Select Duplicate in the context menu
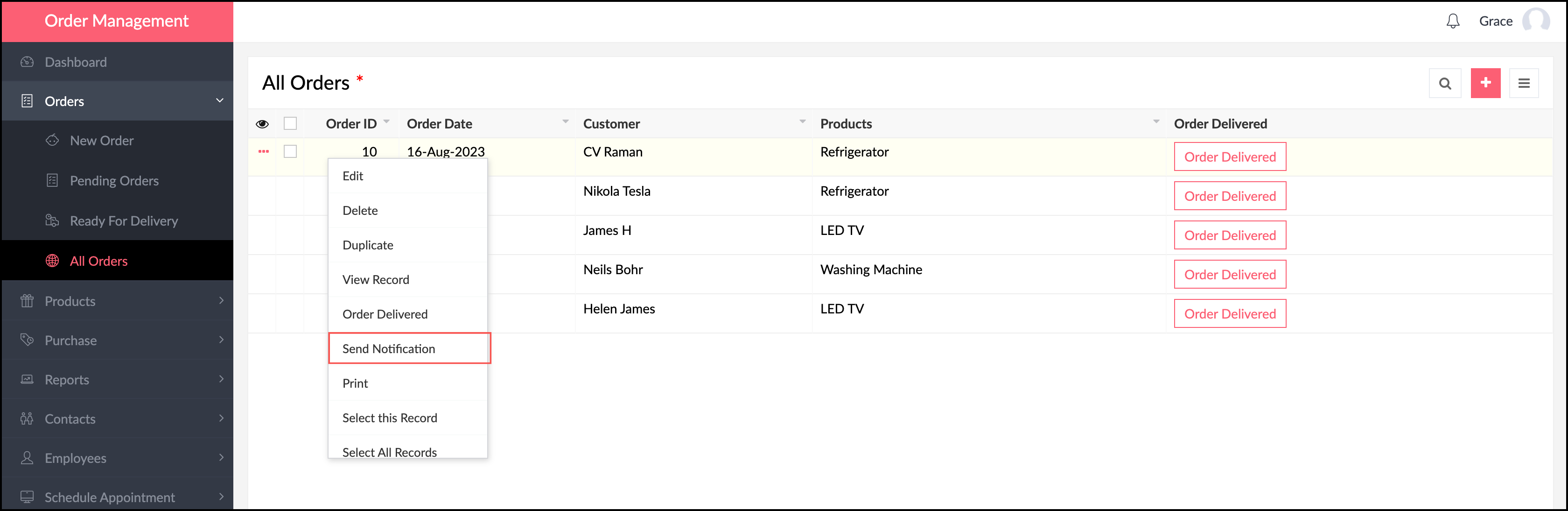 click(368, 245)
